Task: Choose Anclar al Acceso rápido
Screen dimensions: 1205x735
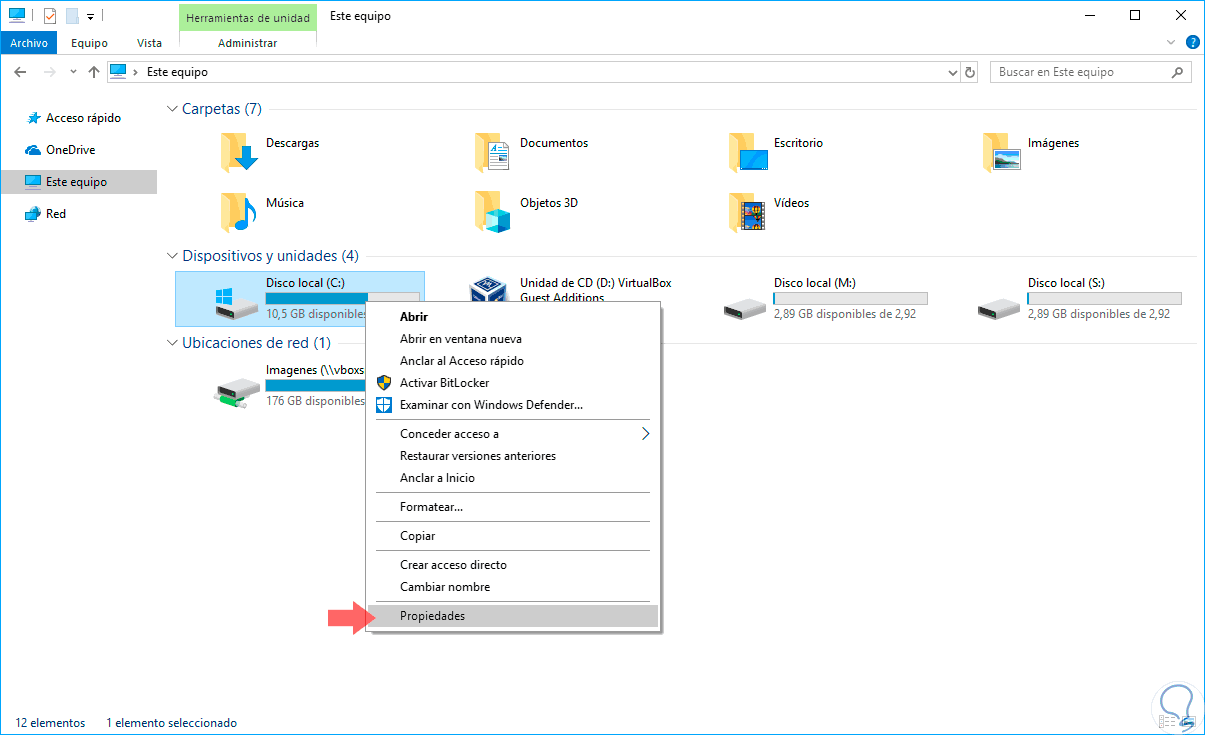Action: (x=513, y=361)
